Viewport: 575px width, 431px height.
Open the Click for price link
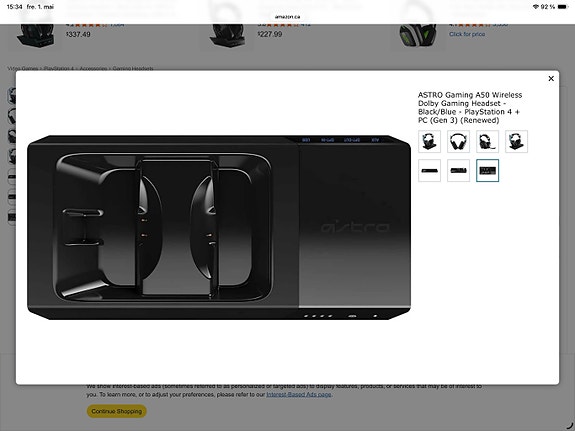[467, 34]
